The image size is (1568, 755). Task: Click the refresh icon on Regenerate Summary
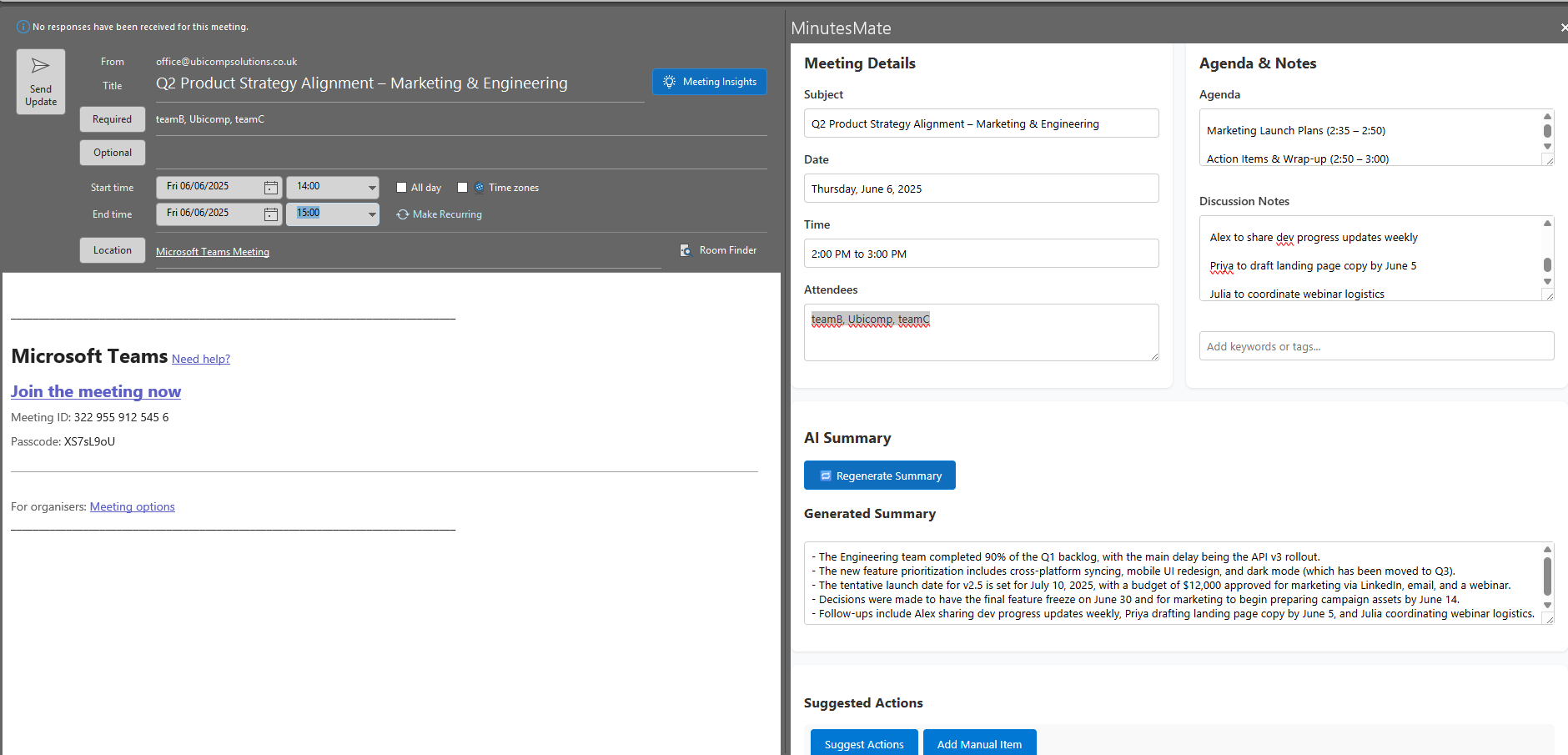826,476
